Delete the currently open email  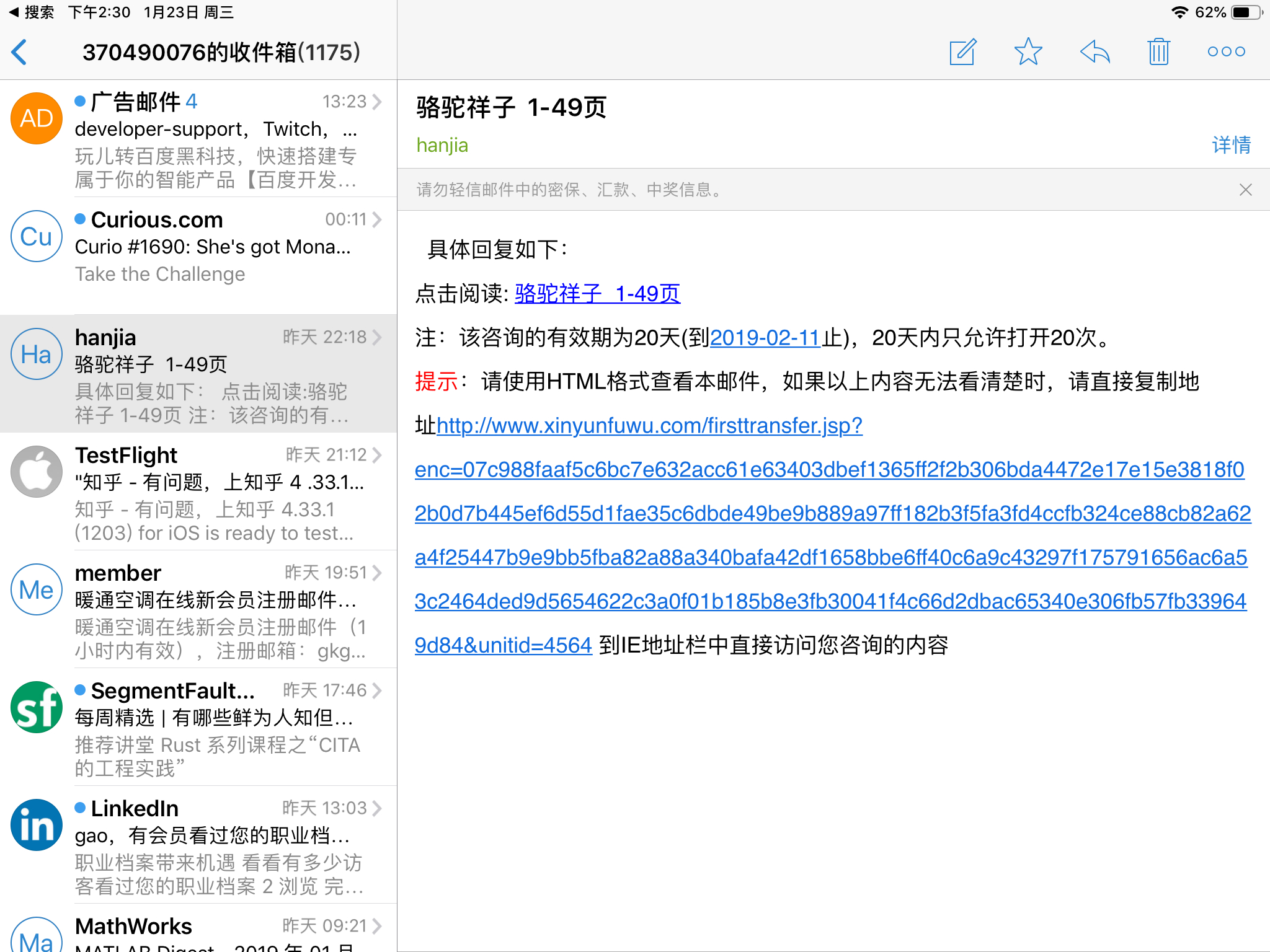pos(1160,52)
